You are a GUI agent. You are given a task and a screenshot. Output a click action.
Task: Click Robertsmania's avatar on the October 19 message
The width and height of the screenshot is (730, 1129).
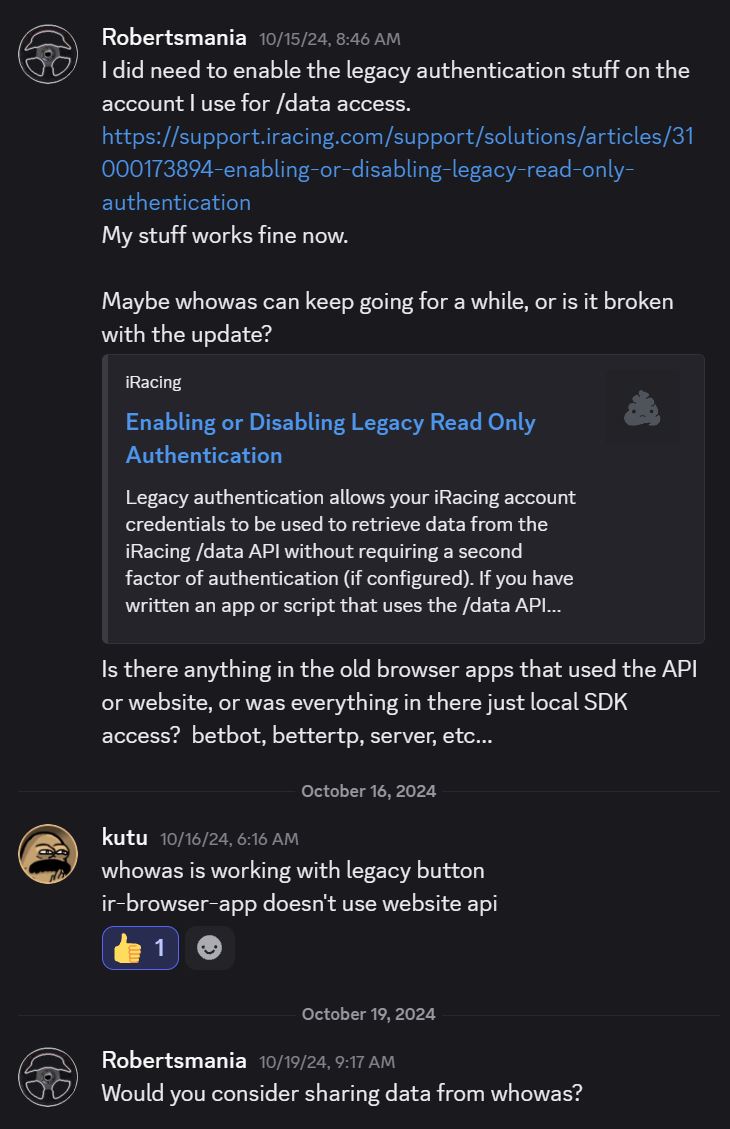pyautogui.click(x=48, y=1077)
